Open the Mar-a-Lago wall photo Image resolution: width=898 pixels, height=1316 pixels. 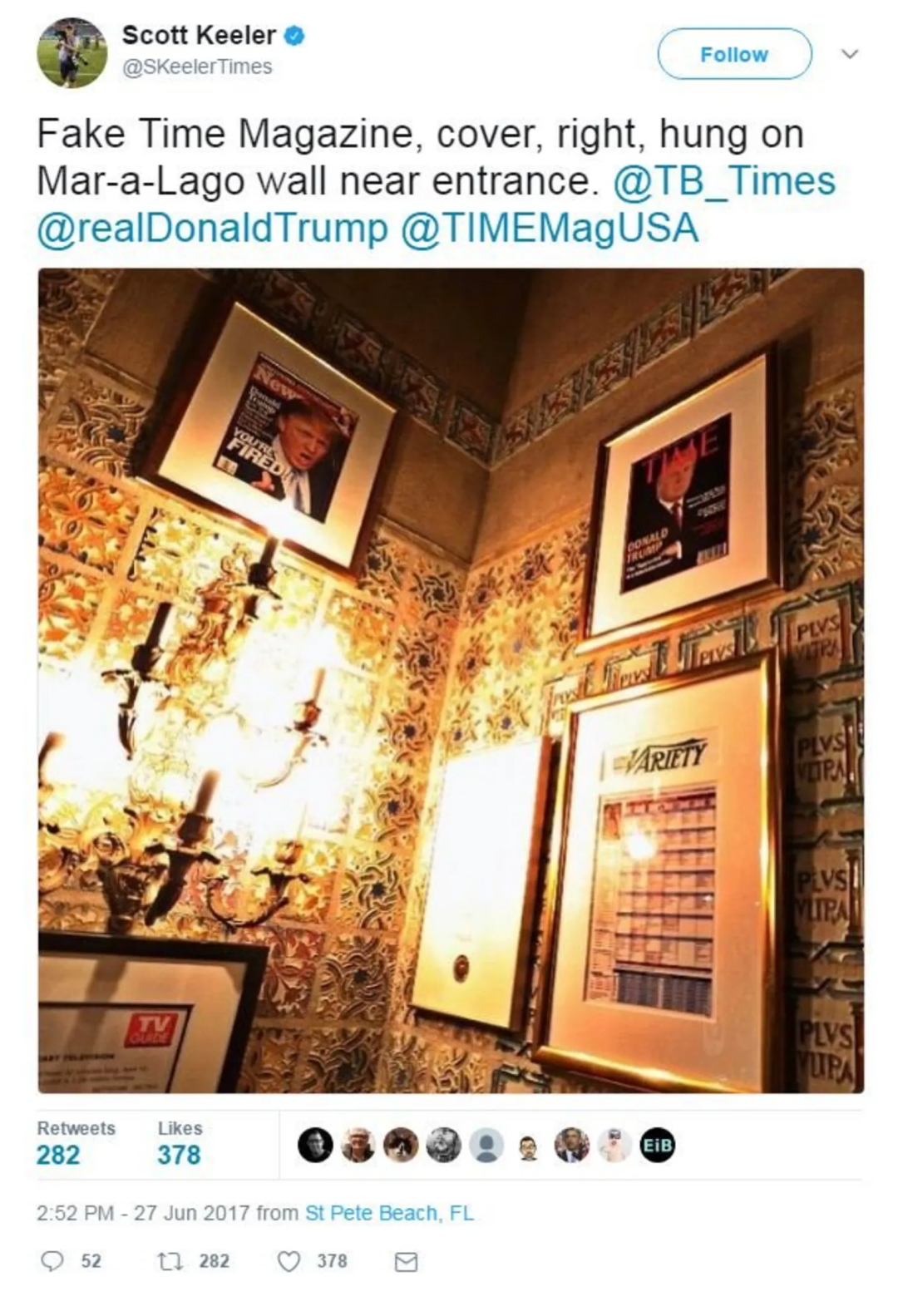(x=451, y=680)
